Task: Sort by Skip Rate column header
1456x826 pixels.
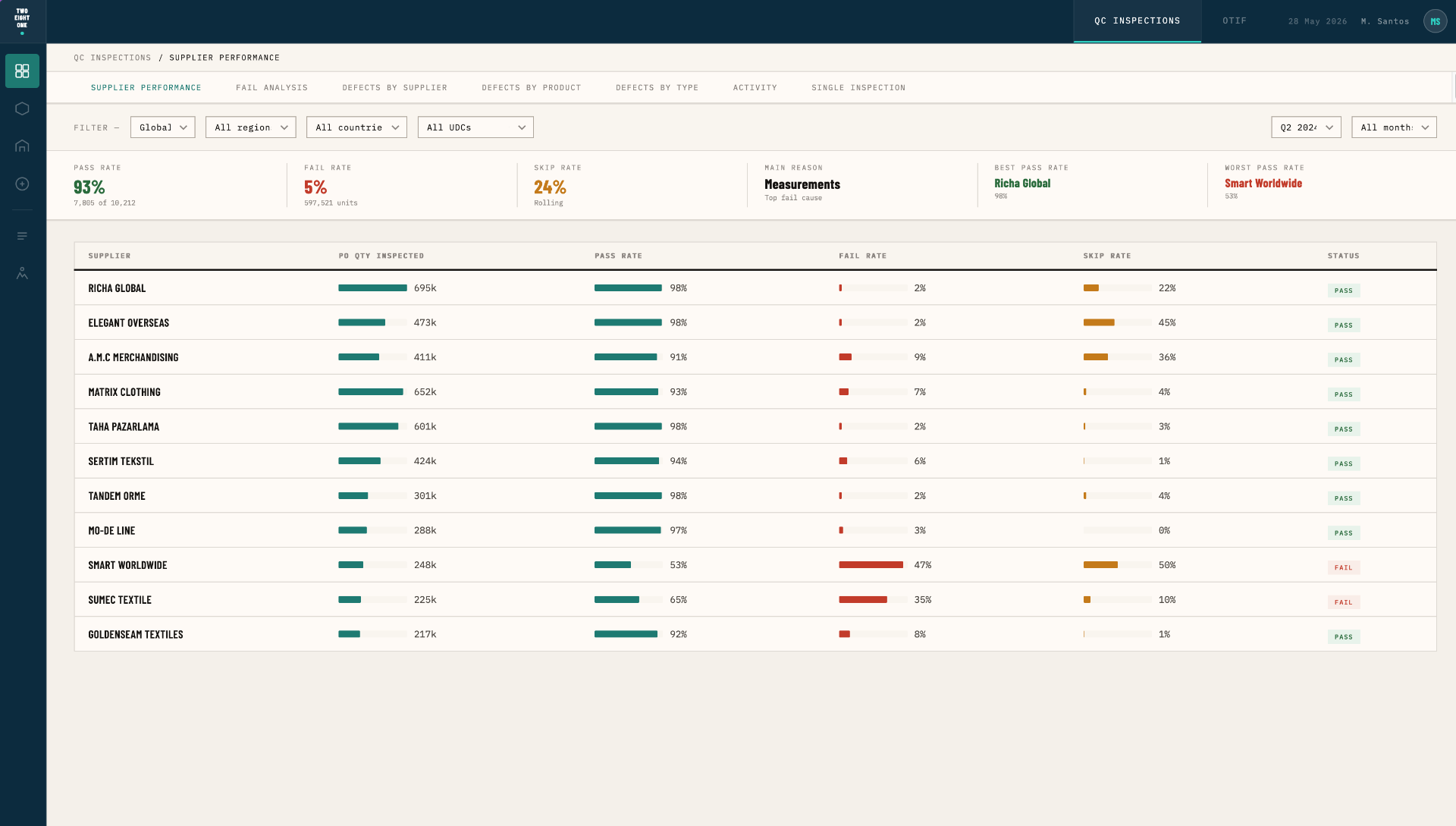Action: point(1106,256)
